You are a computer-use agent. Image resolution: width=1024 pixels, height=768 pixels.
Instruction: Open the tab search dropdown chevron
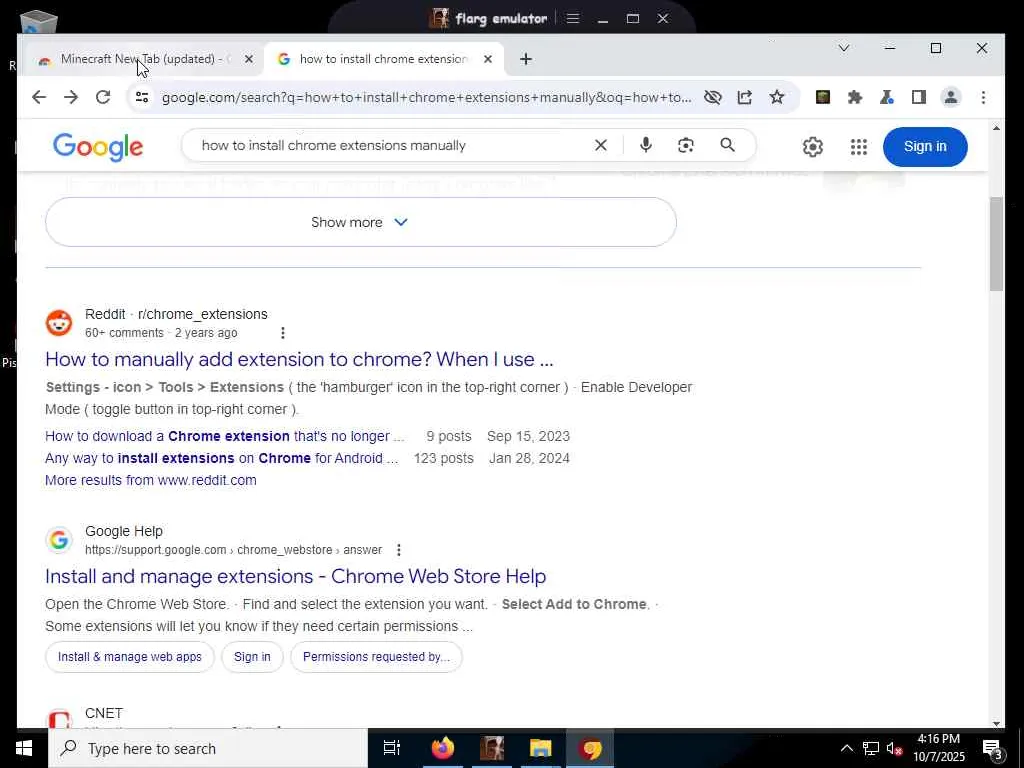click(844, 48)
